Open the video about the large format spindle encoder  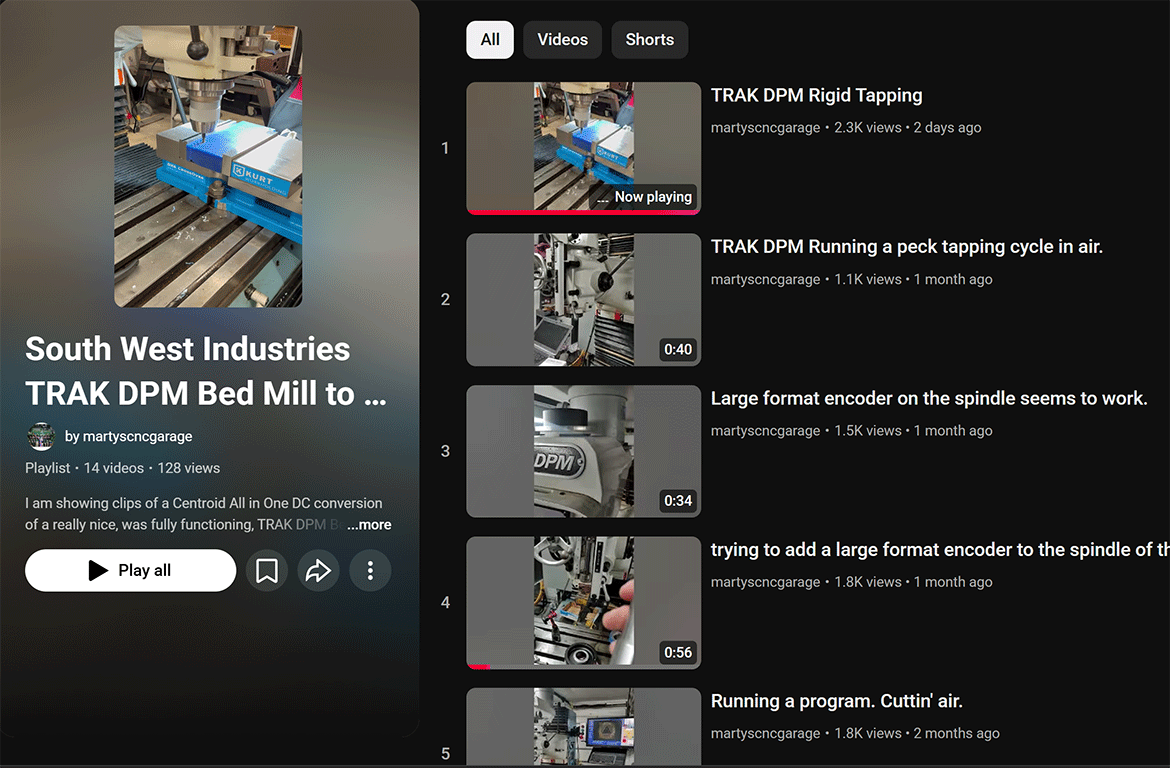pyautogui.click(x=929, y=398)
